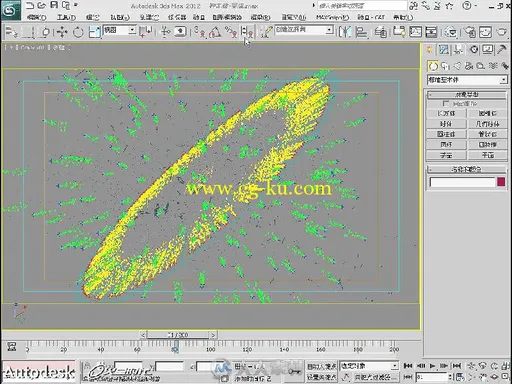Toggle Spinner Snap
This screenshot has height=384, width=512.
(247, 32)
